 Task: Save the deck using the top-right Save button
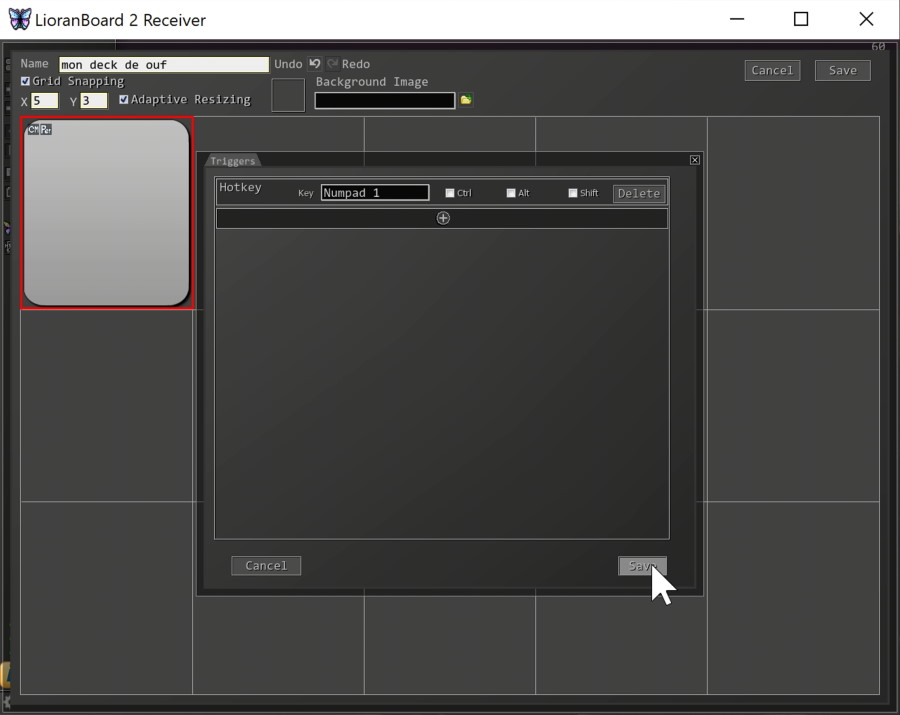(842, 70)
